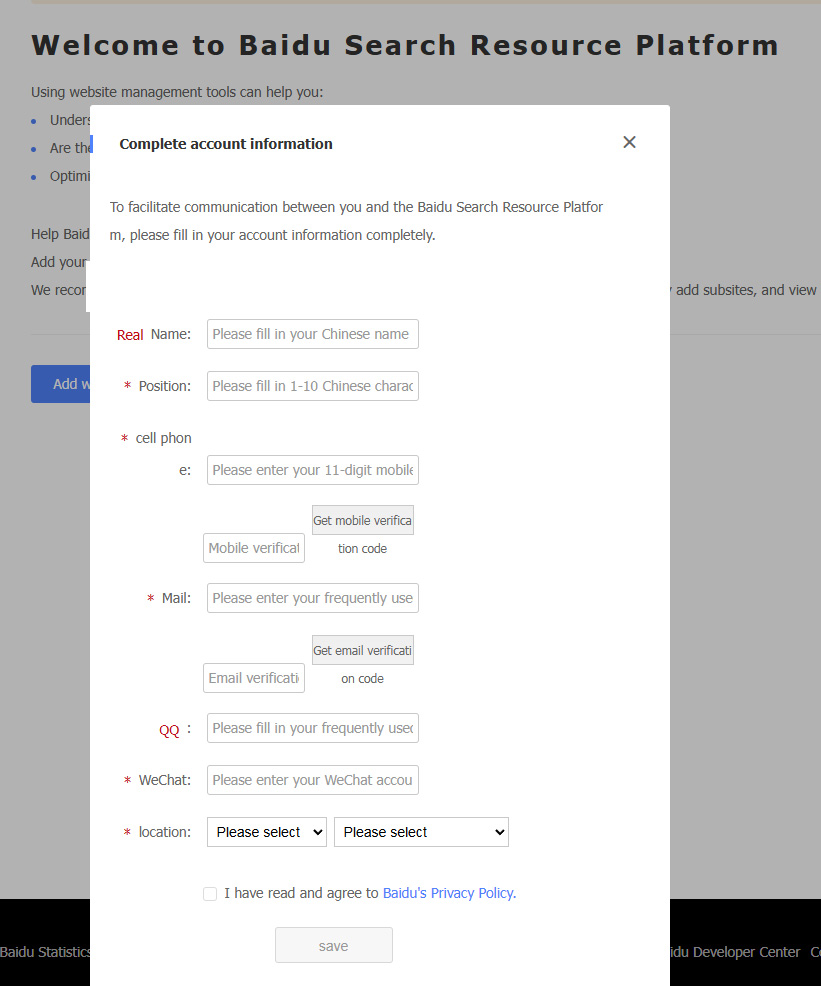Click the Real Name input field
Image resolution: width=821 pixels, height=986 pixels.
[x=312, y=334]
